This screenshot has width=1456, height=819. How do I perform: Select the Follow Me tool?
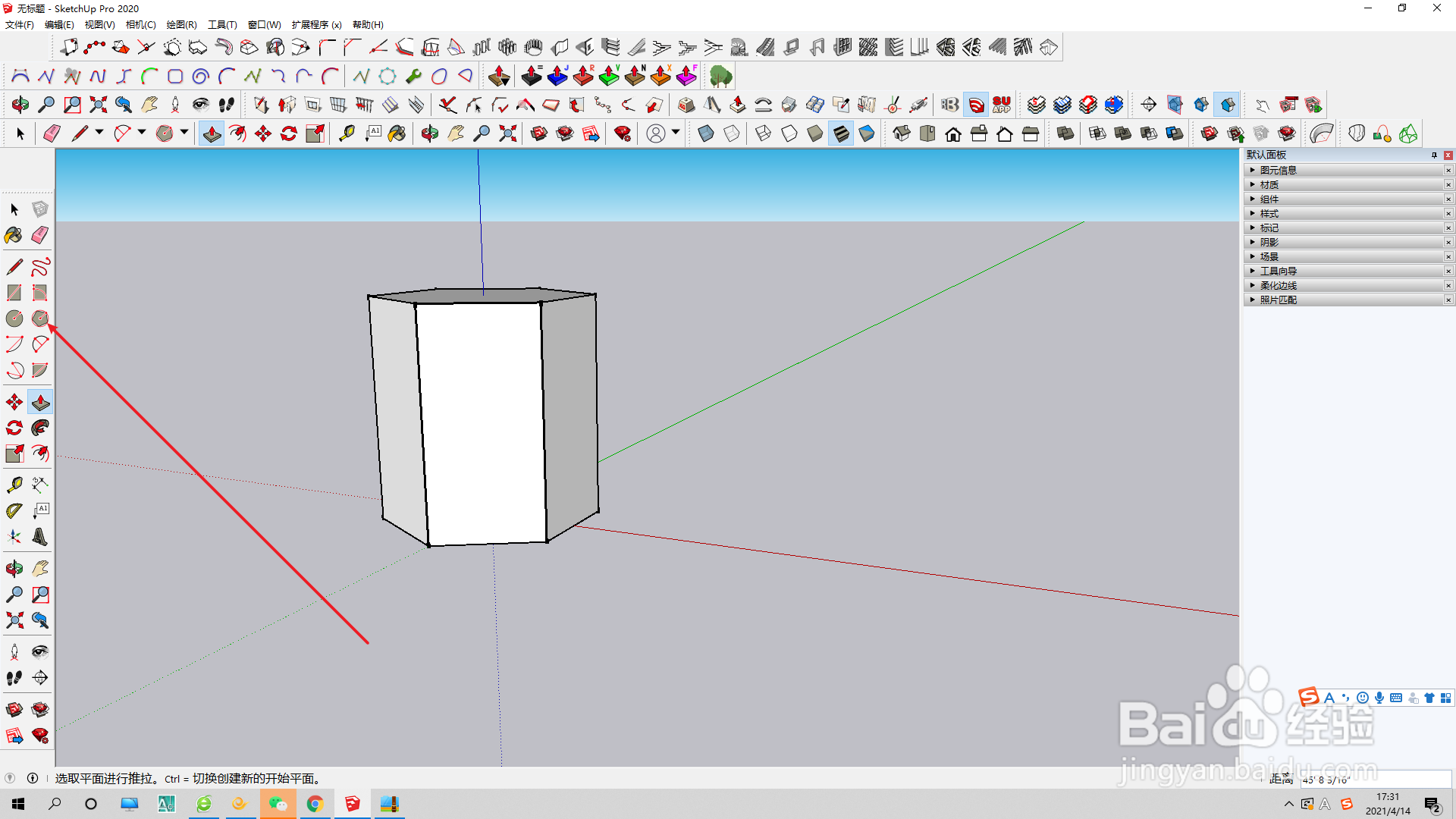tap(40, 428)
